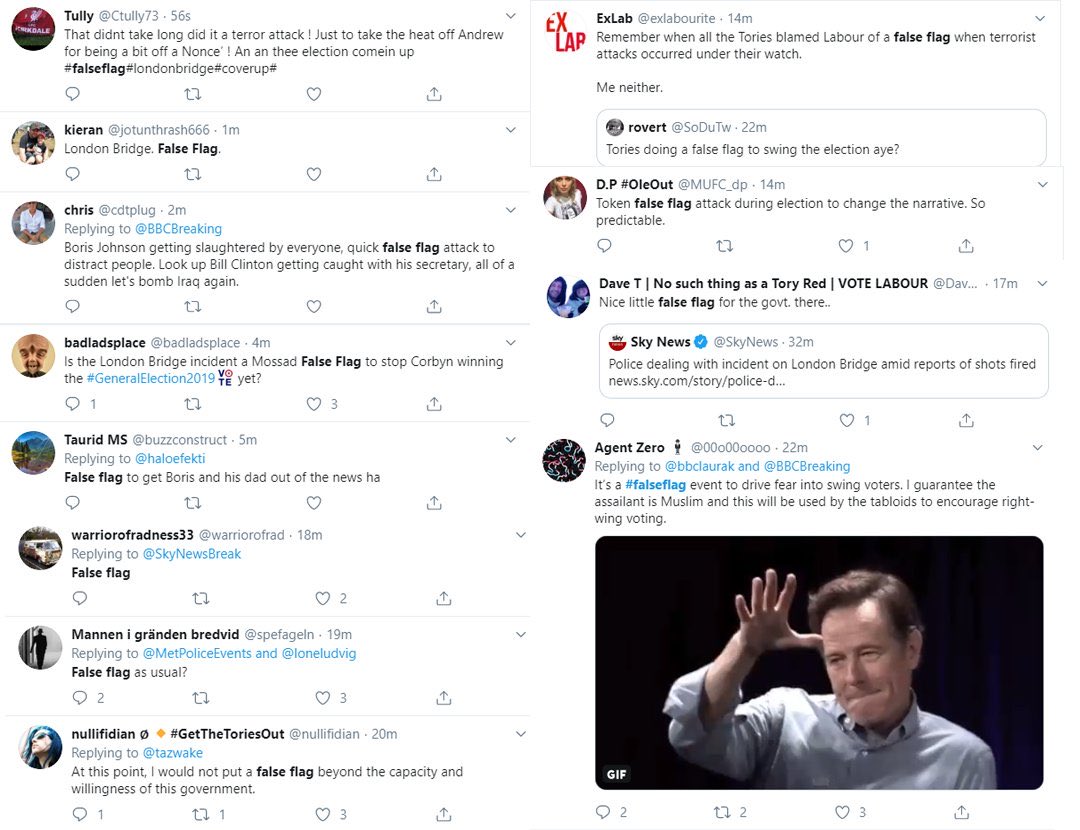Share the D.P #OleOut tweet
This screenshot has width=1080, height=830.
point(966,246)
